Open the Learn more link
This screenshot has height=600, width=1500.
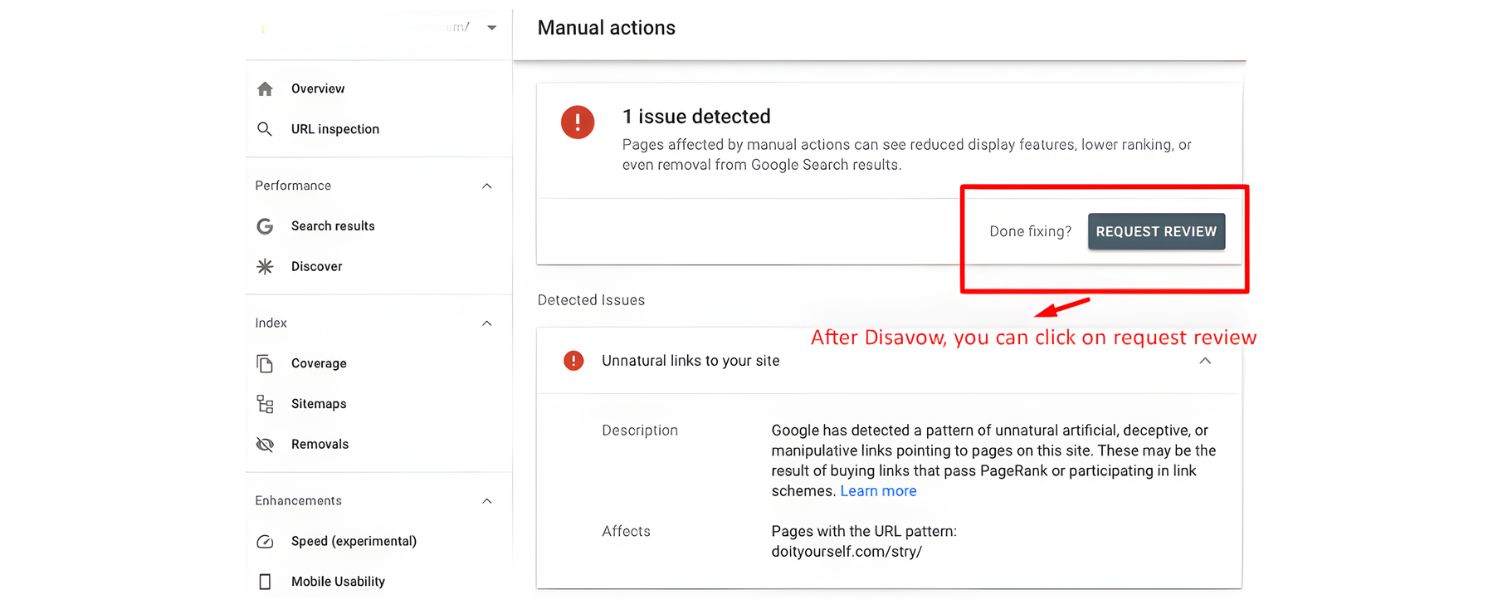coord(878,491)
